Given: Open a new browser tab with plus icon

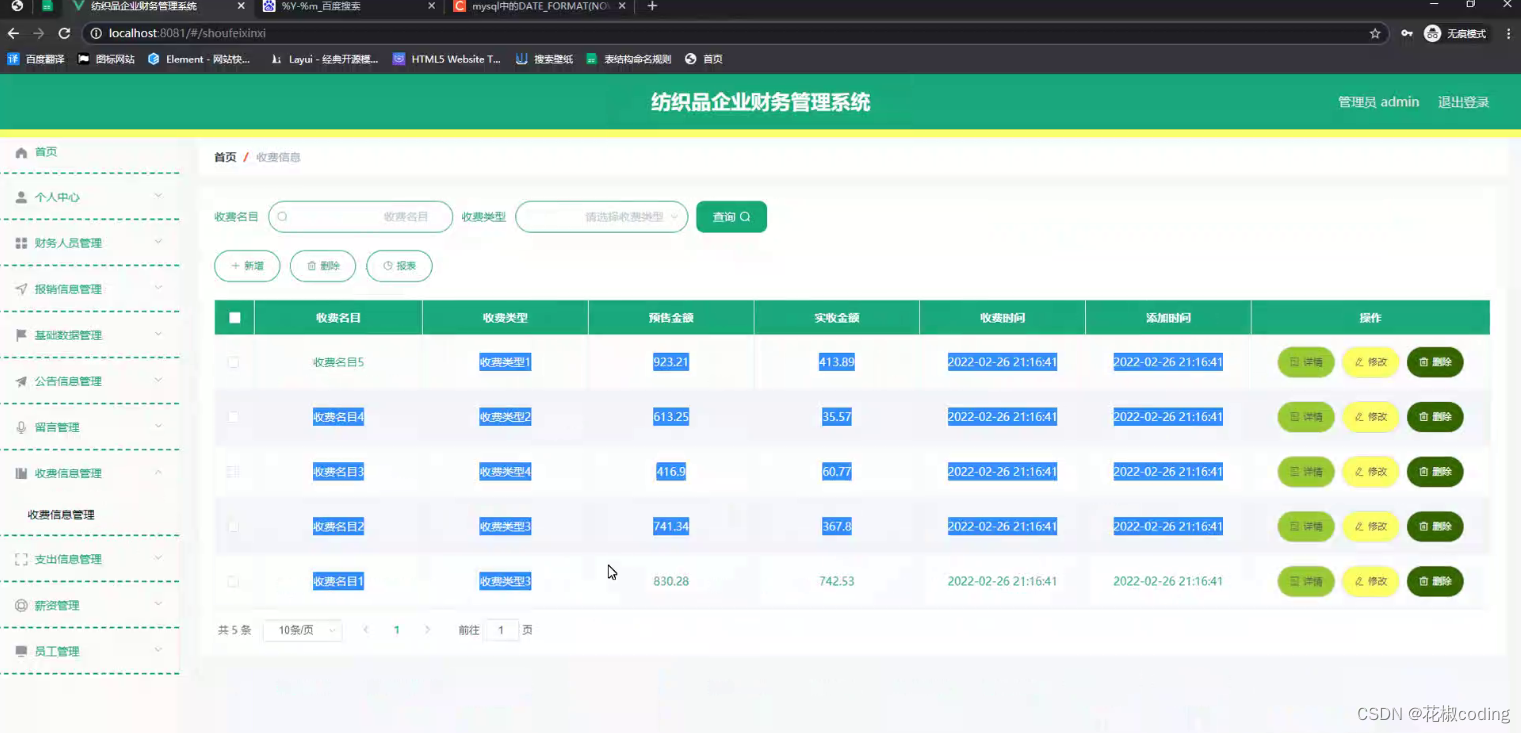Looking at the screenshot, I should click(x=652, y=6).
